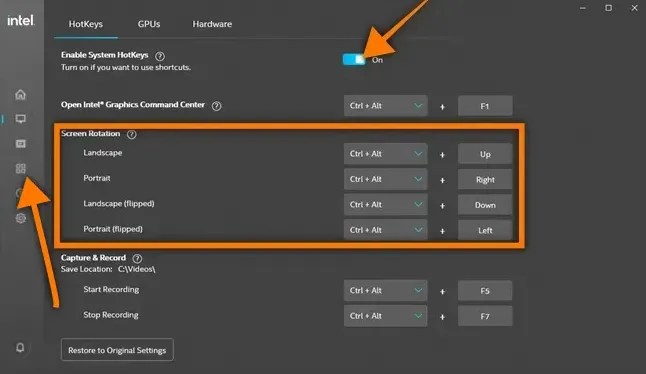Click the Down key field for Landscape (flipped)
This screenshot has height=374, width=646.
[x=485, y=205]
